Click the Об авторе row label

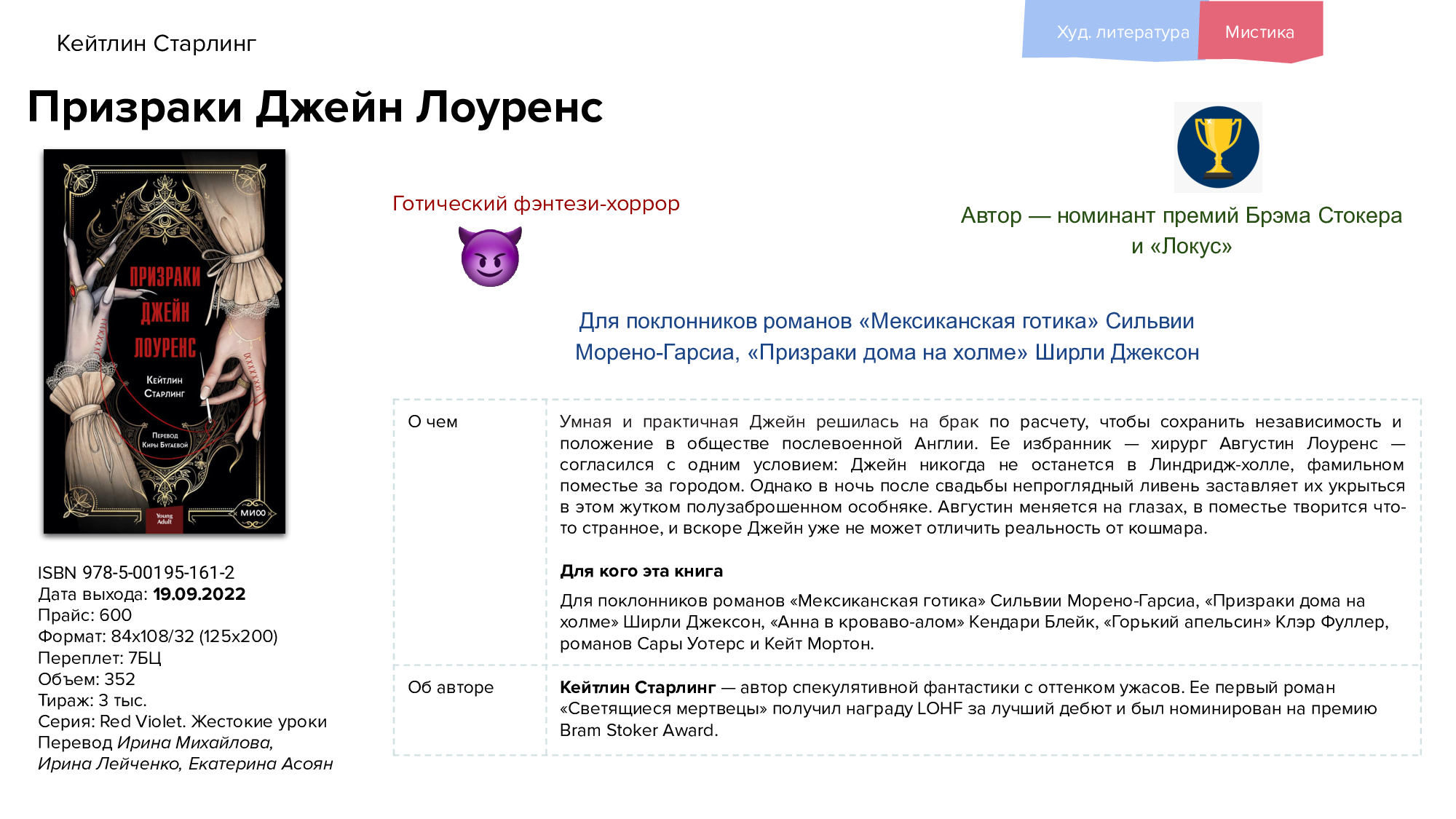pos(450,687)
